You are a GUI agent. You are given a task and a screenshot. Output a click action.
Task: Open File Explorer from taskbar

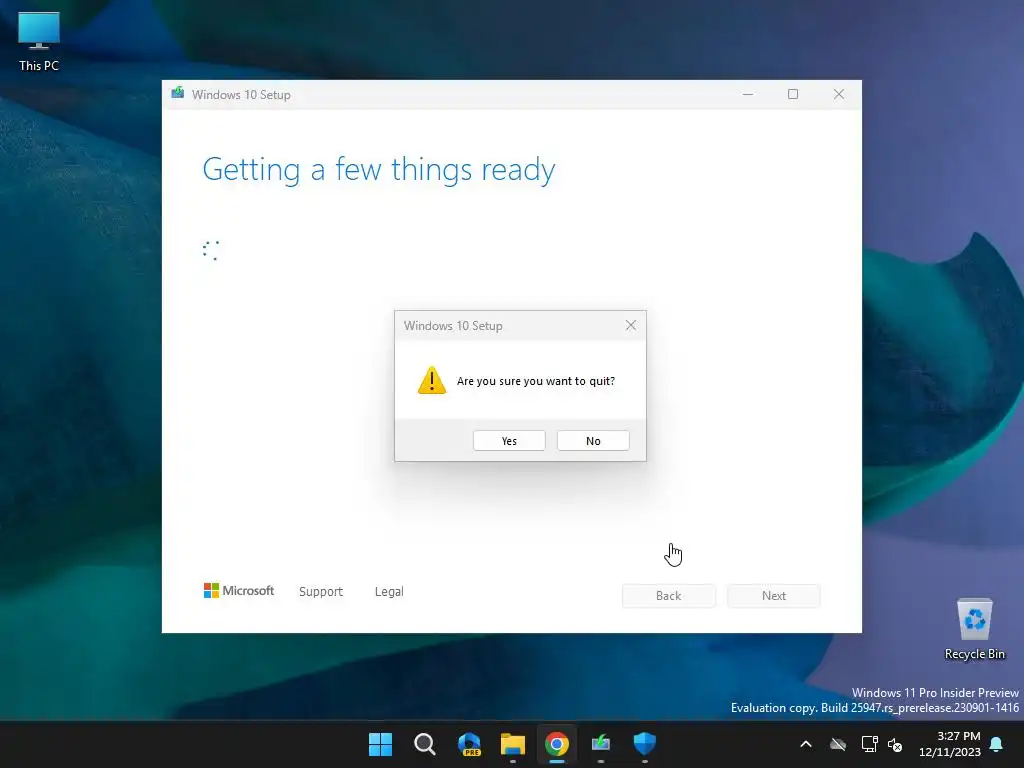[x=513, y=744]
